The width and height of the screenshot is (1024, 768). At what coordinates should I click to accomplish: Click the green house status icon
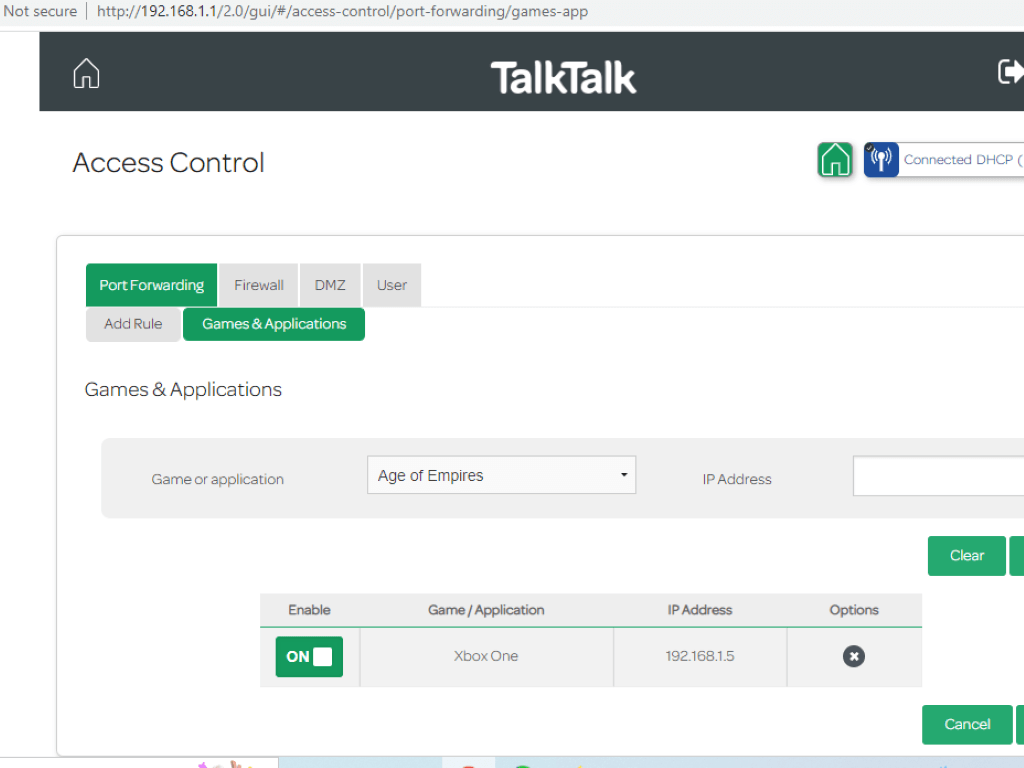click(x=835, y=159)
